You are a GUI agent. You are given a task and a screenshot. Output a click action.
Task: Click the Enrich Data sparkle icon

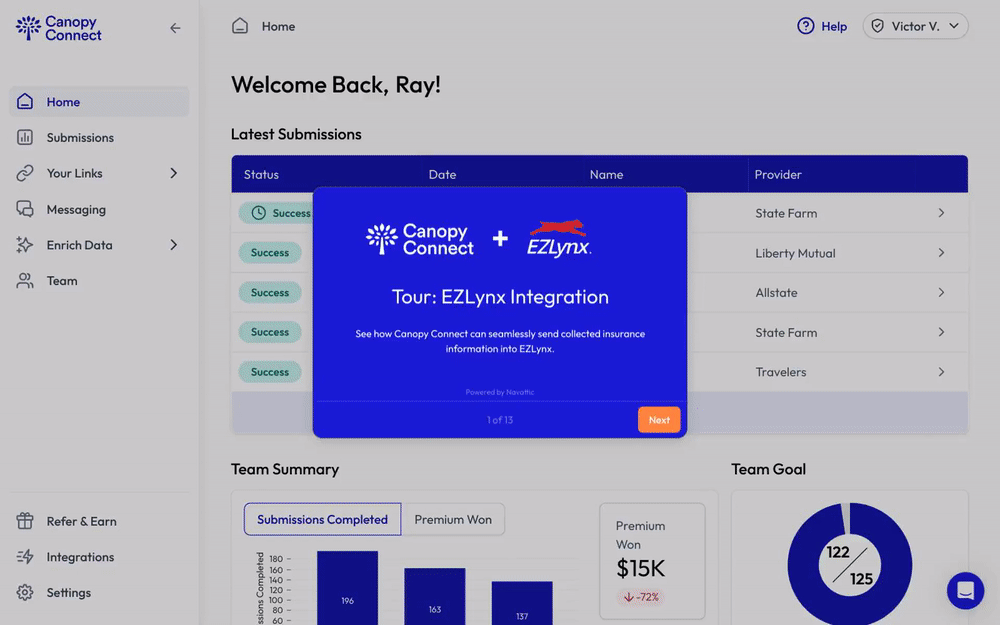click(x=25, y=245)
